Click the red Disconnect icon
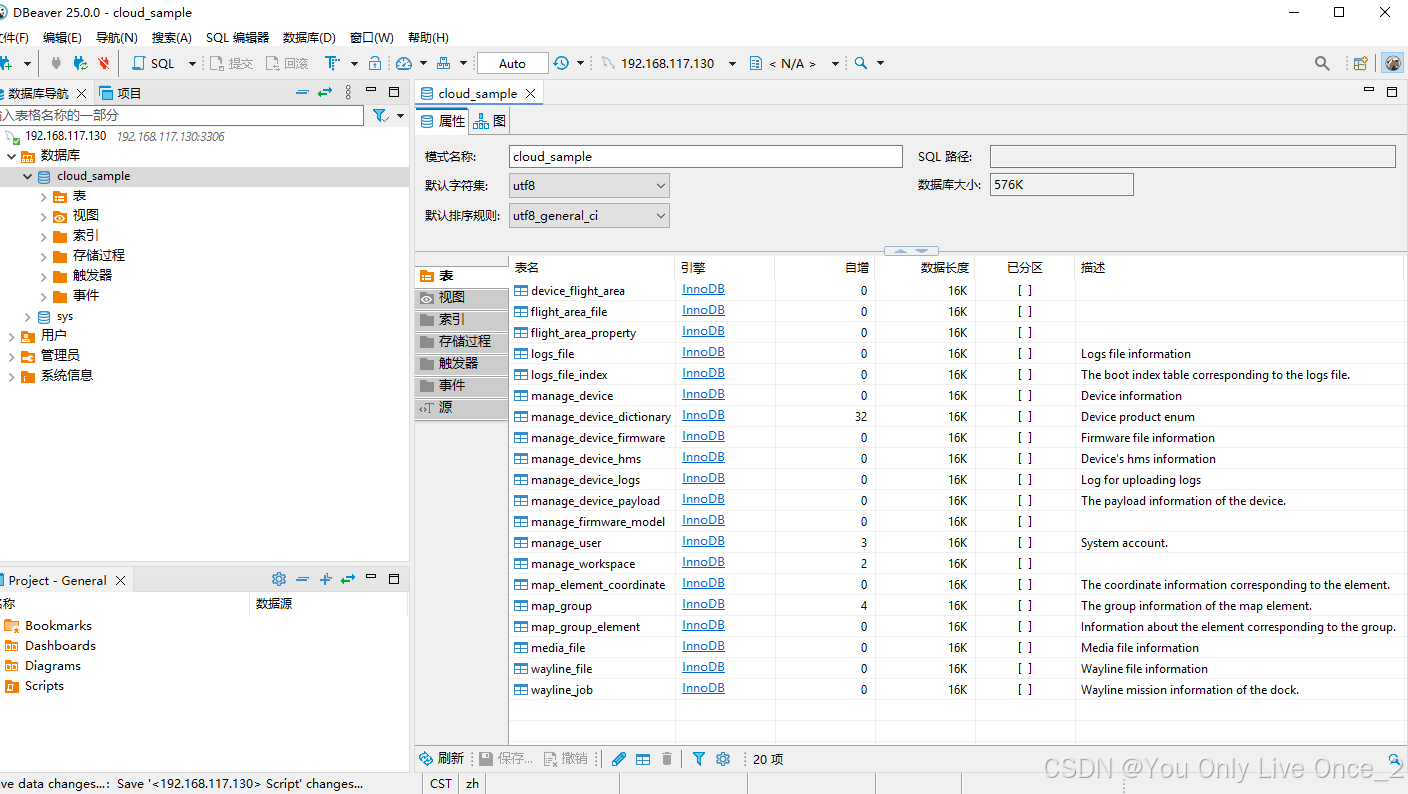 [x=104, y=63]
